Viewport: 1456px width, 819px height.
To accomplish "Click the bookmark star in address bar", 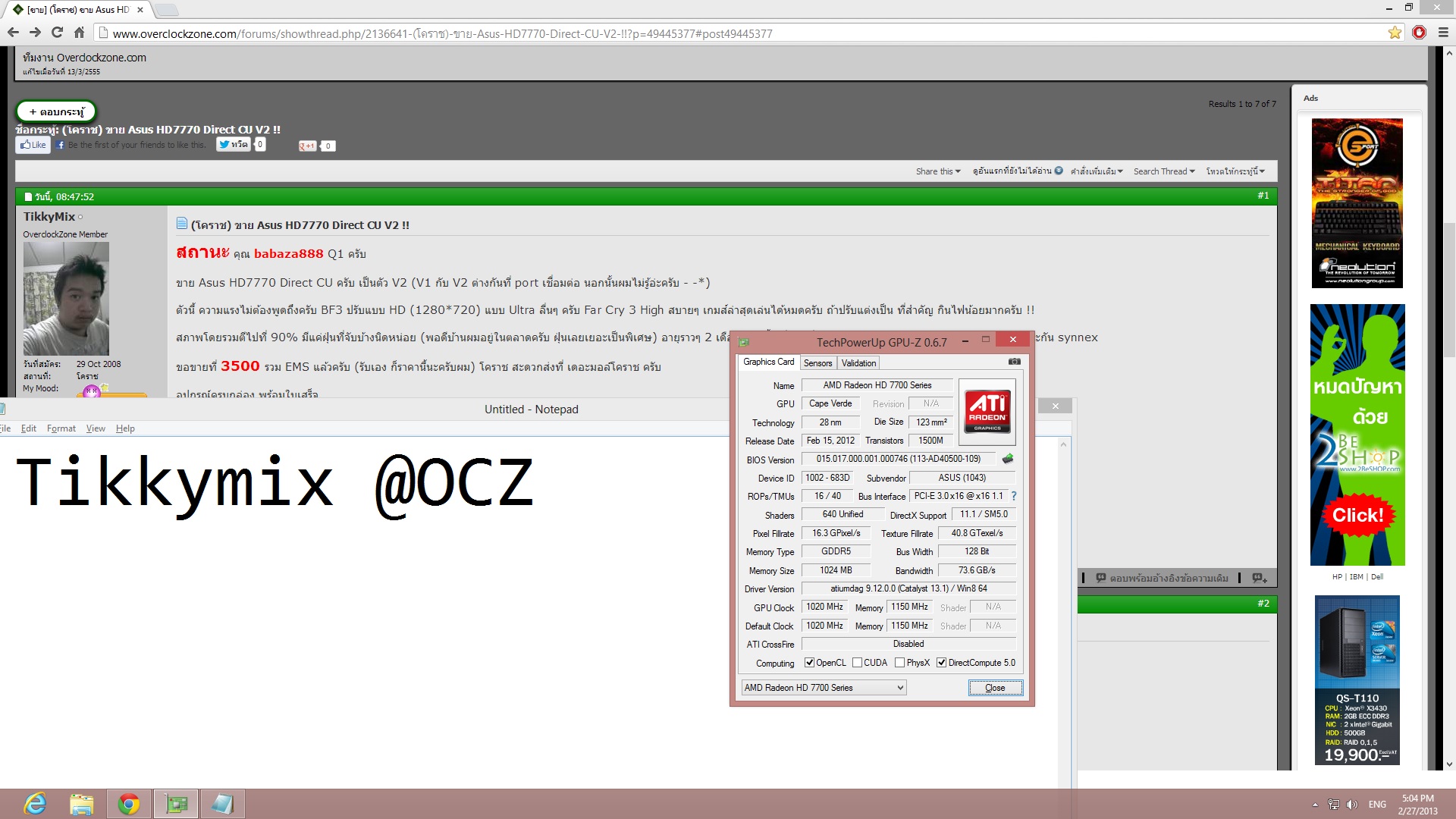I will (1395, 33).
